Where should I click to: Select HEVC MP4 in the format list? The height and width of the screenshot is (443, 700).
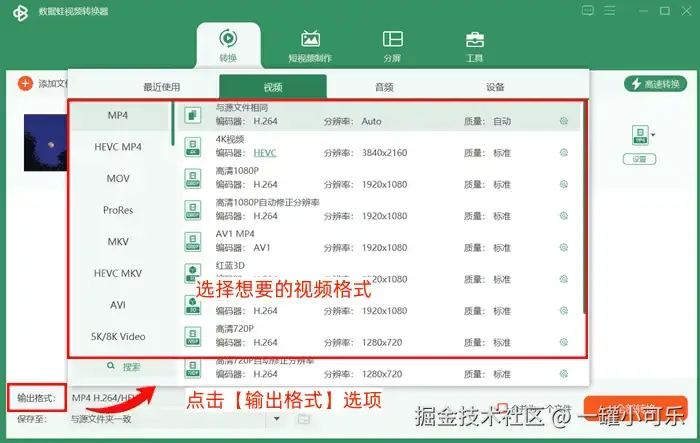click(x=118, y=147)
